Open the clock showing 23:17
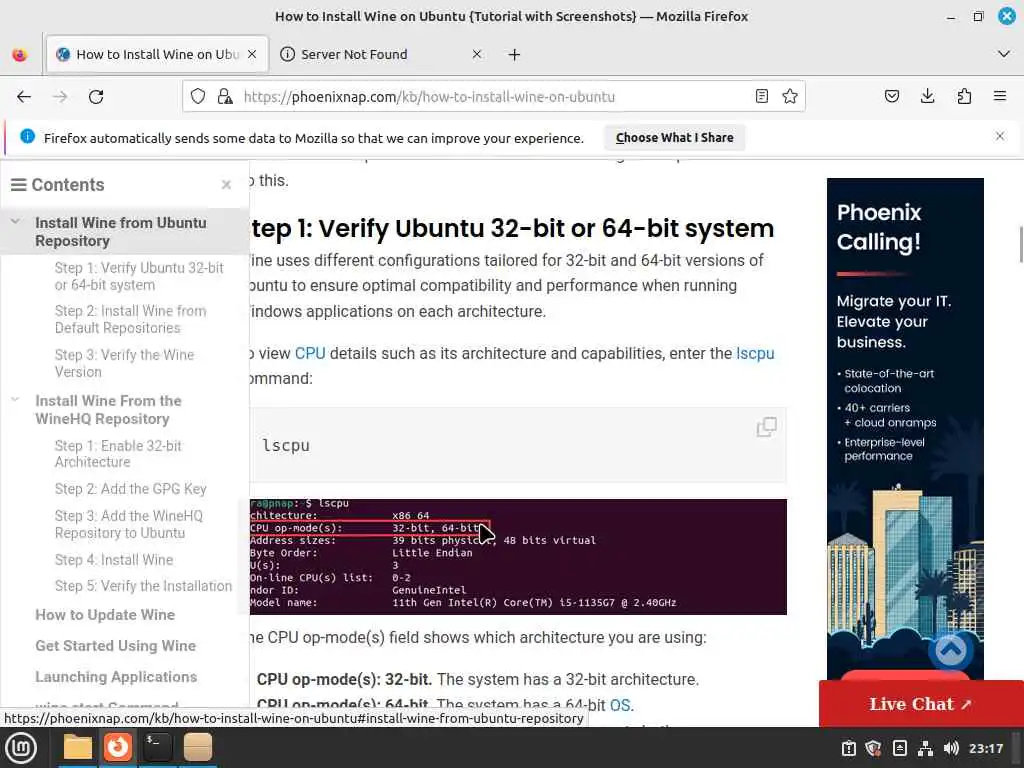 click(985, 748)
